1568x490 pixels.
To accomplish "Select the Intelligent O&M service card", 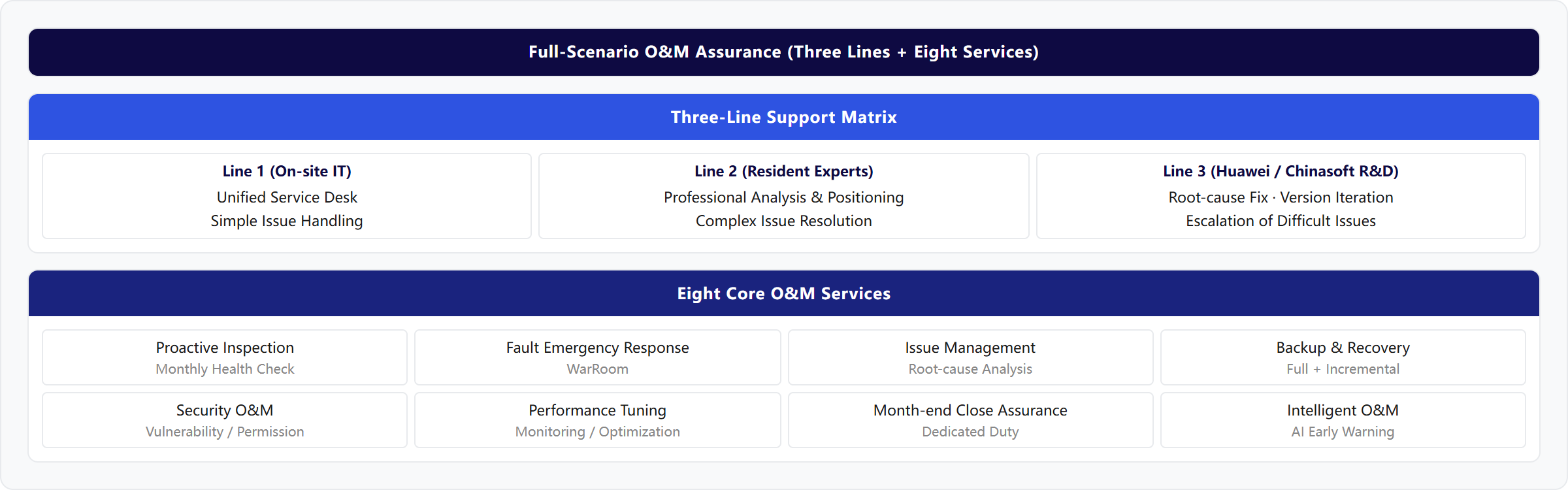I will click(1343, 420).
